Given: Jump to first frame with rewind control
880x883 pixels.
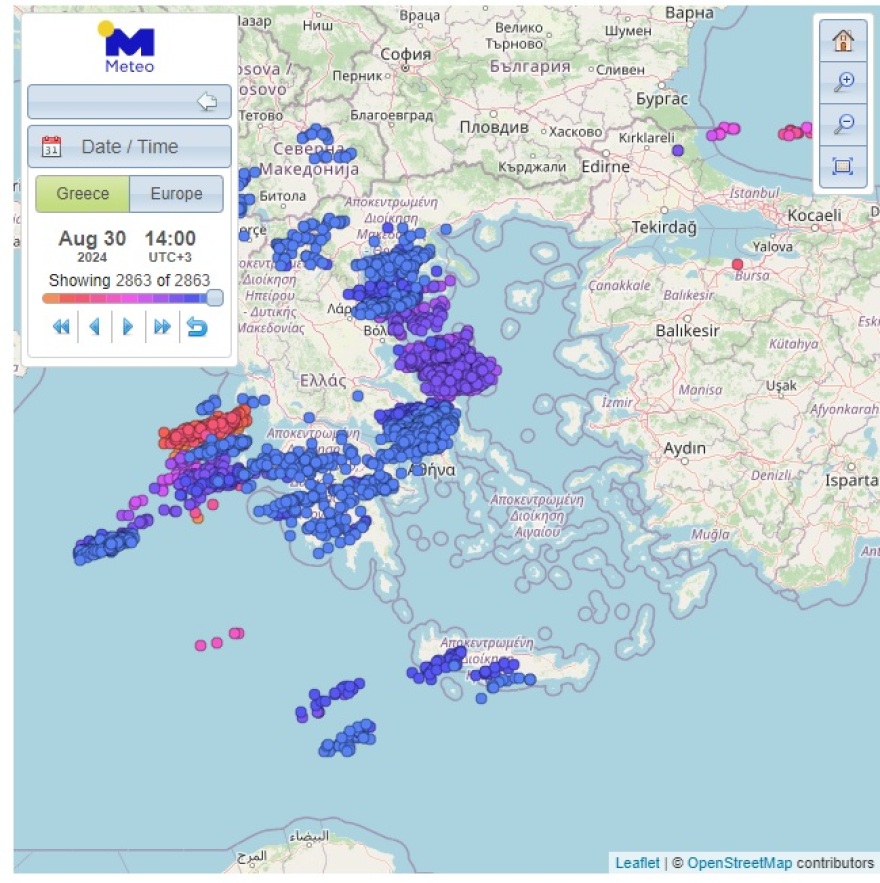Looking at the screenshot, I should 61,326.
